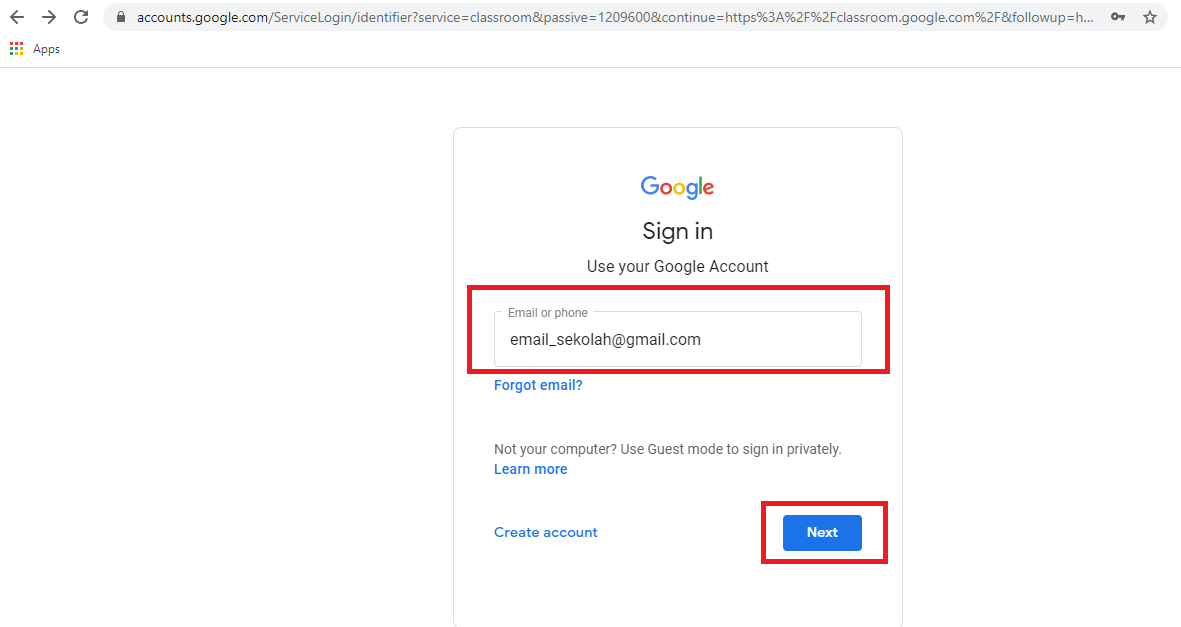This screenshot has height=627, width=1181.
Task: Click the empty bookmarks bar area right of Apps
Action: [600, 49]
